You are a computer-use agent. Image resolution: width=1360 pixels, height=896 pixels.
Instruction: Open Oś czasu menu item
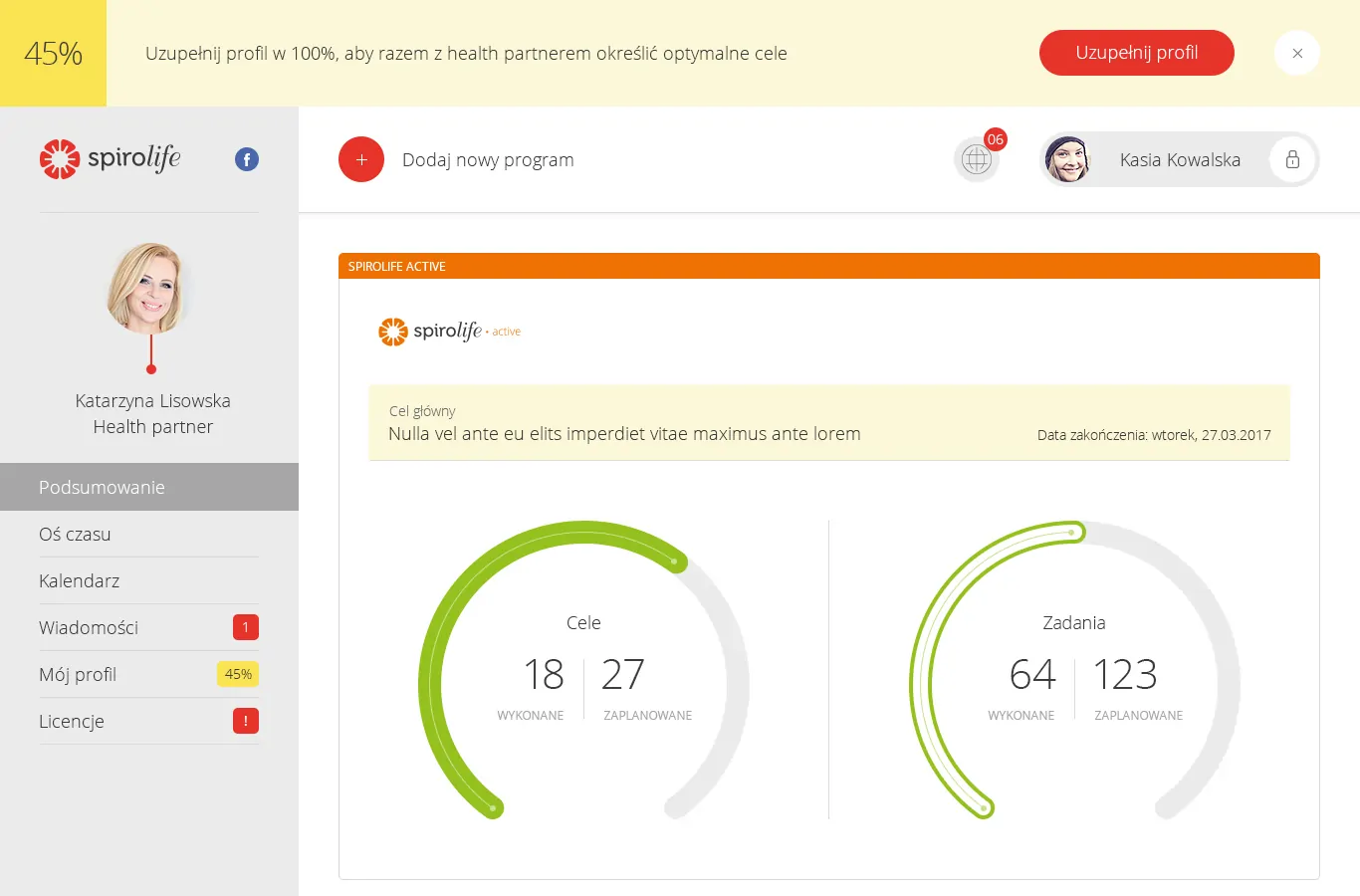tap(75, 535)
